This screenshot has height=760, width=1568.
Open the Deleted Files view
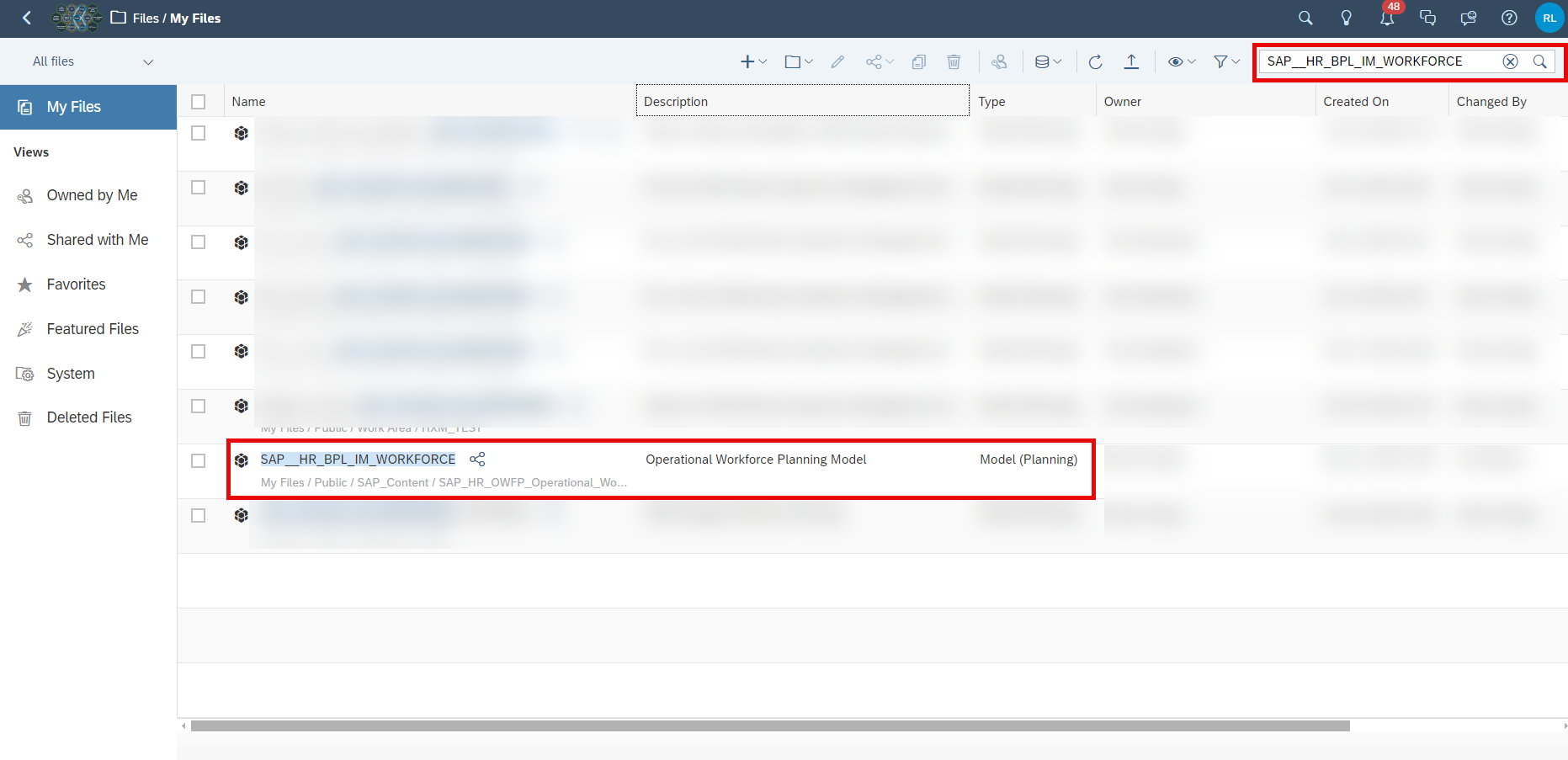click(88, 417)
